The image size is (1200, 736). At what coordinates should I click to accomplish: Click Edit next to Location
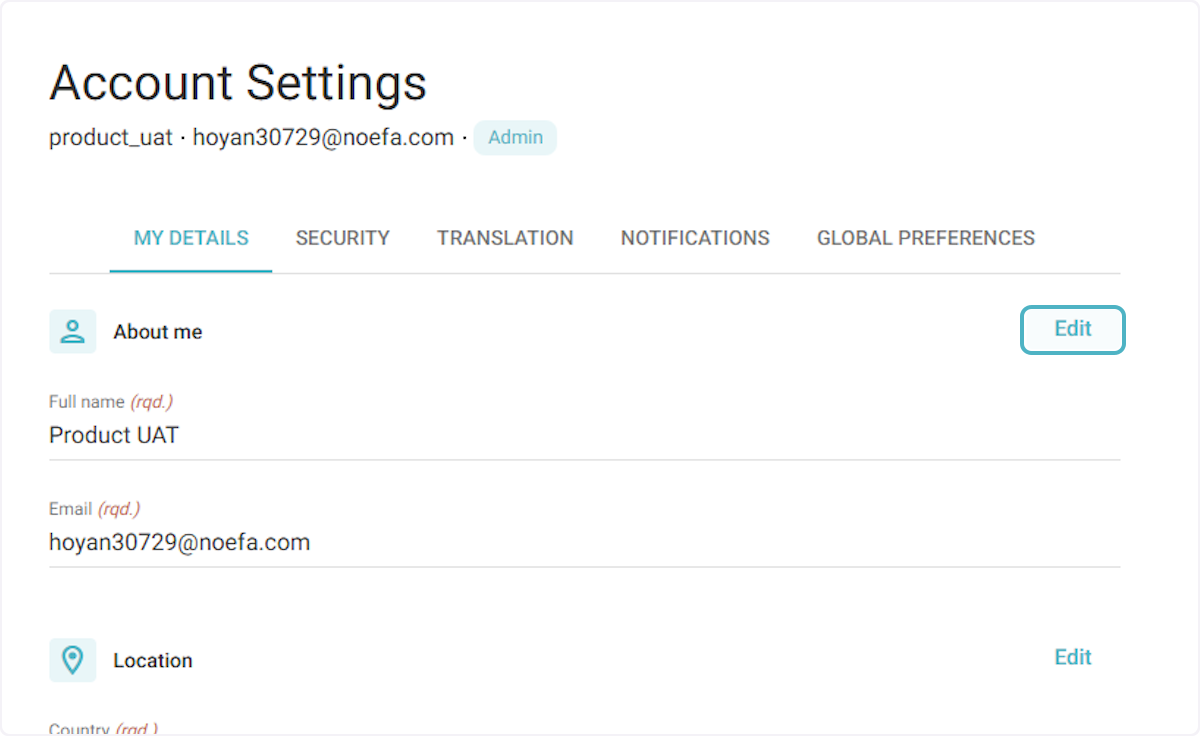(1072, 657)
